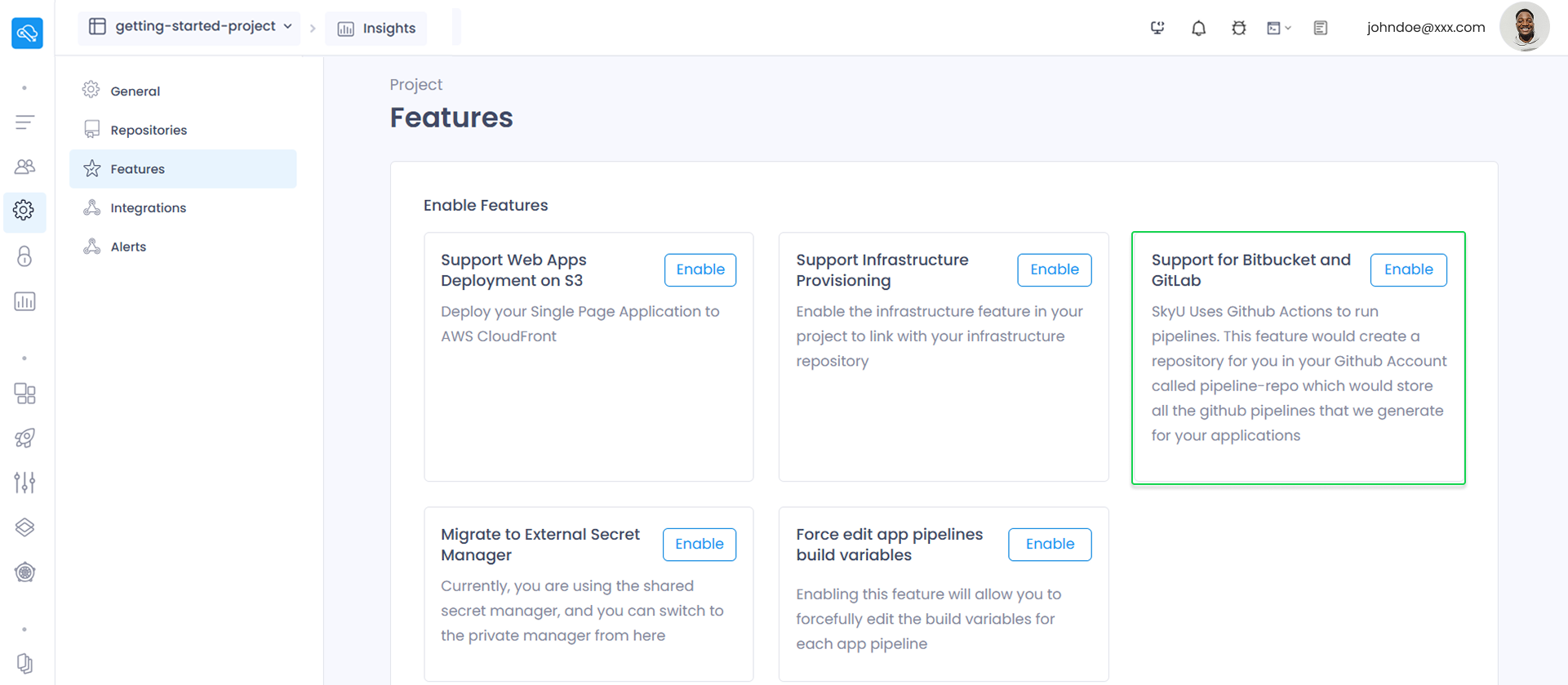Click the SkyU logo icon
This screenshot has width=1568, height=685.
[x=27, y=33]
